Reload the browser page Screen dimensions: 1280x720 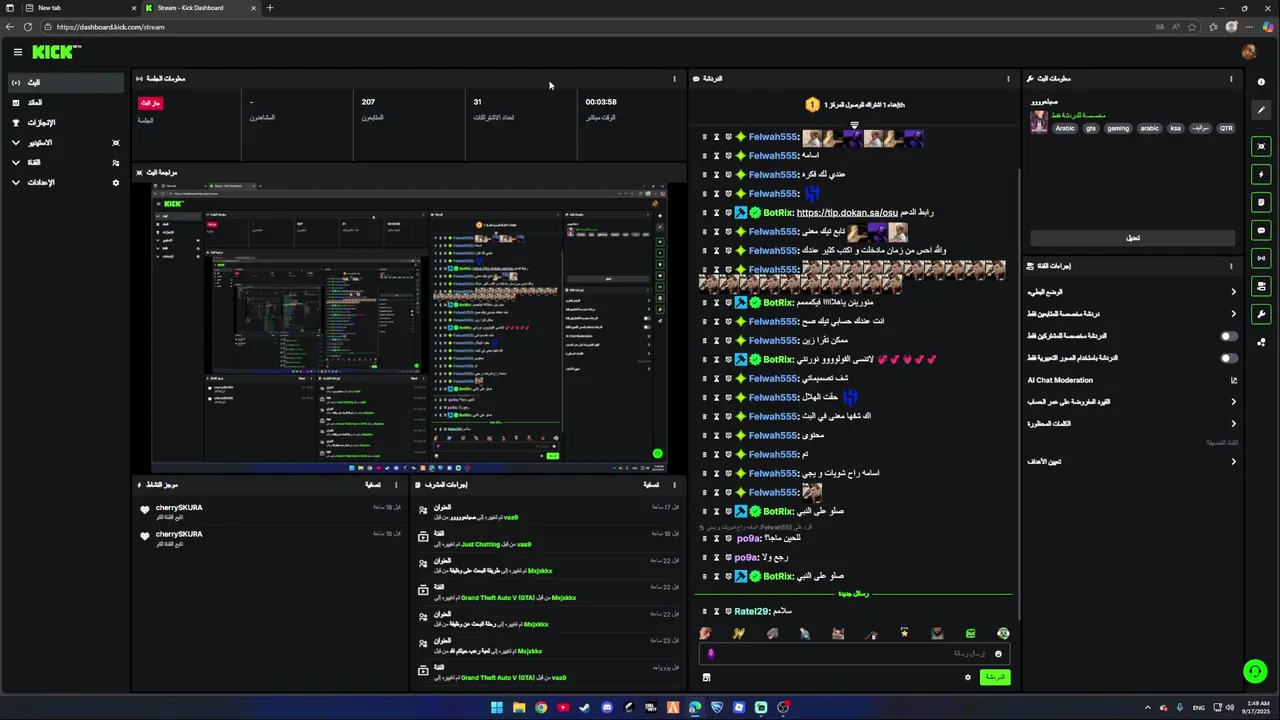(27, 27)
